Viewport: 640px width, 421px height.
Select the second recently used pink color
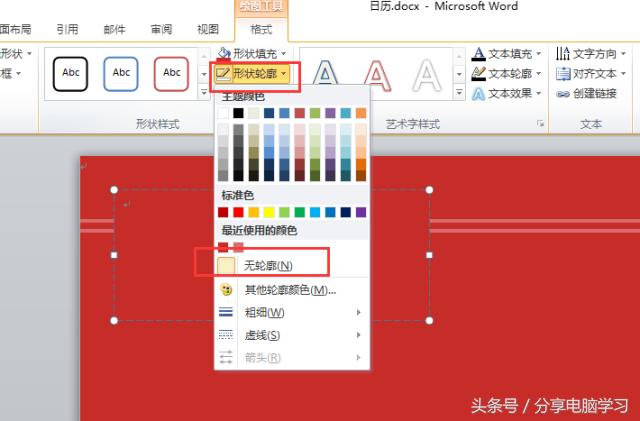[238, 247]
